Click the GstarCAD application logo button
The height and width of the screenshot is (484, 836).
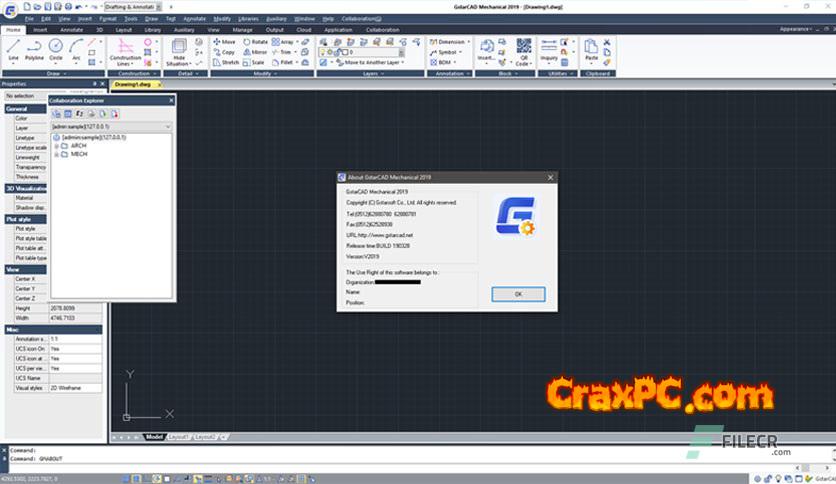pos(10,10)
